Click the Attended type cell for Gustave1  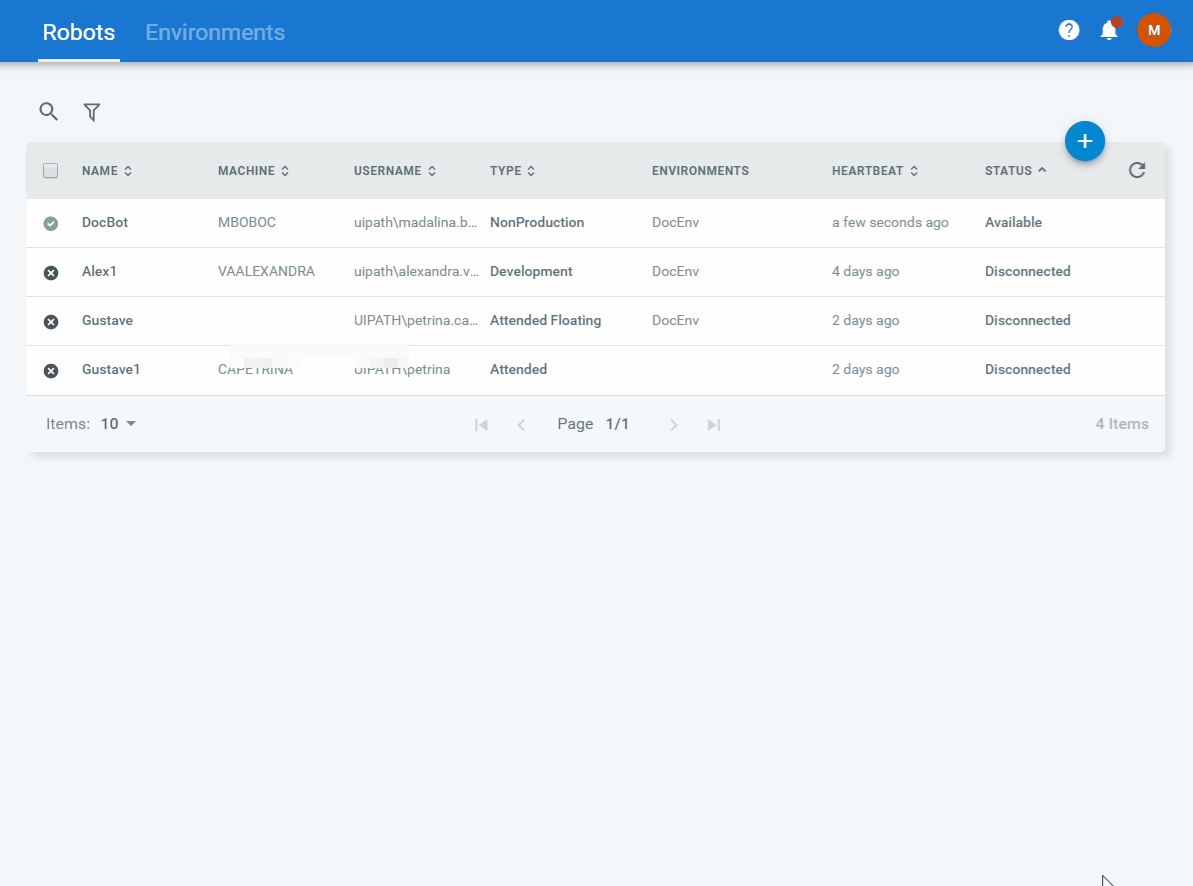pyautogui.click(x=518, y=369)
